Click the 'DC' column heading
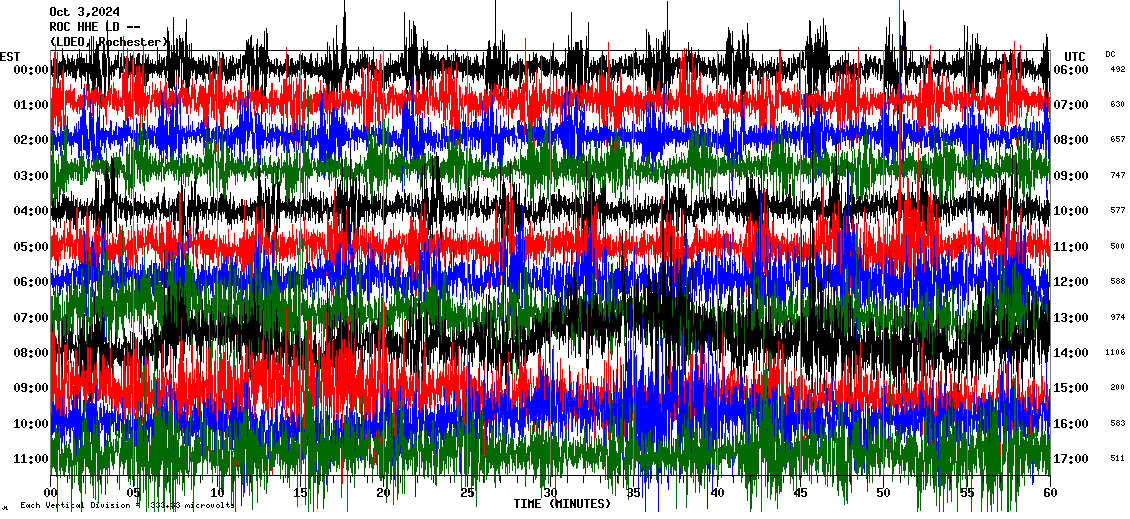Image resolution: width=1130 pixels, height=519 pixels. tap(1110, 54)
